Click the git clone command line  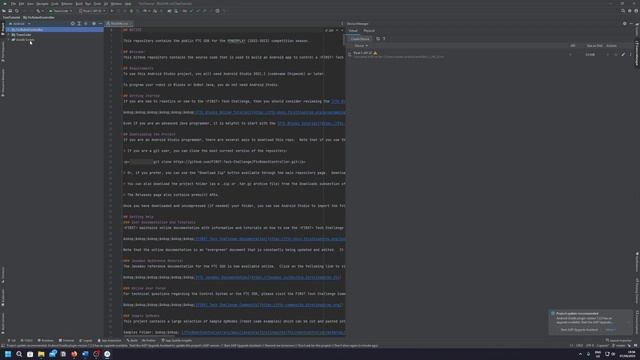coord(214,162)
